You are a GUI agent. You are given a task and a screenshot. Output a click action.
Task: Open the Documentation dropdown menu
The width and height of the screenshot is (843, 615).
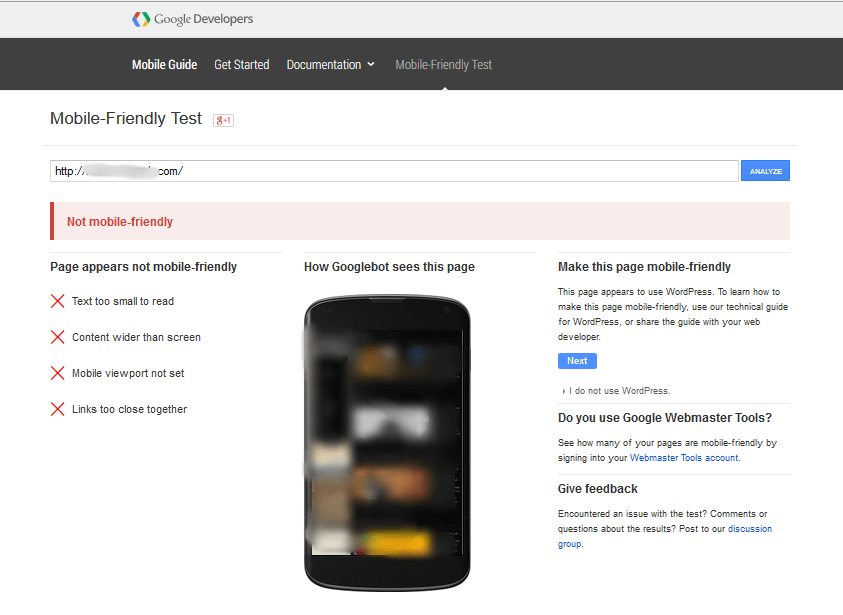point(330,65)
